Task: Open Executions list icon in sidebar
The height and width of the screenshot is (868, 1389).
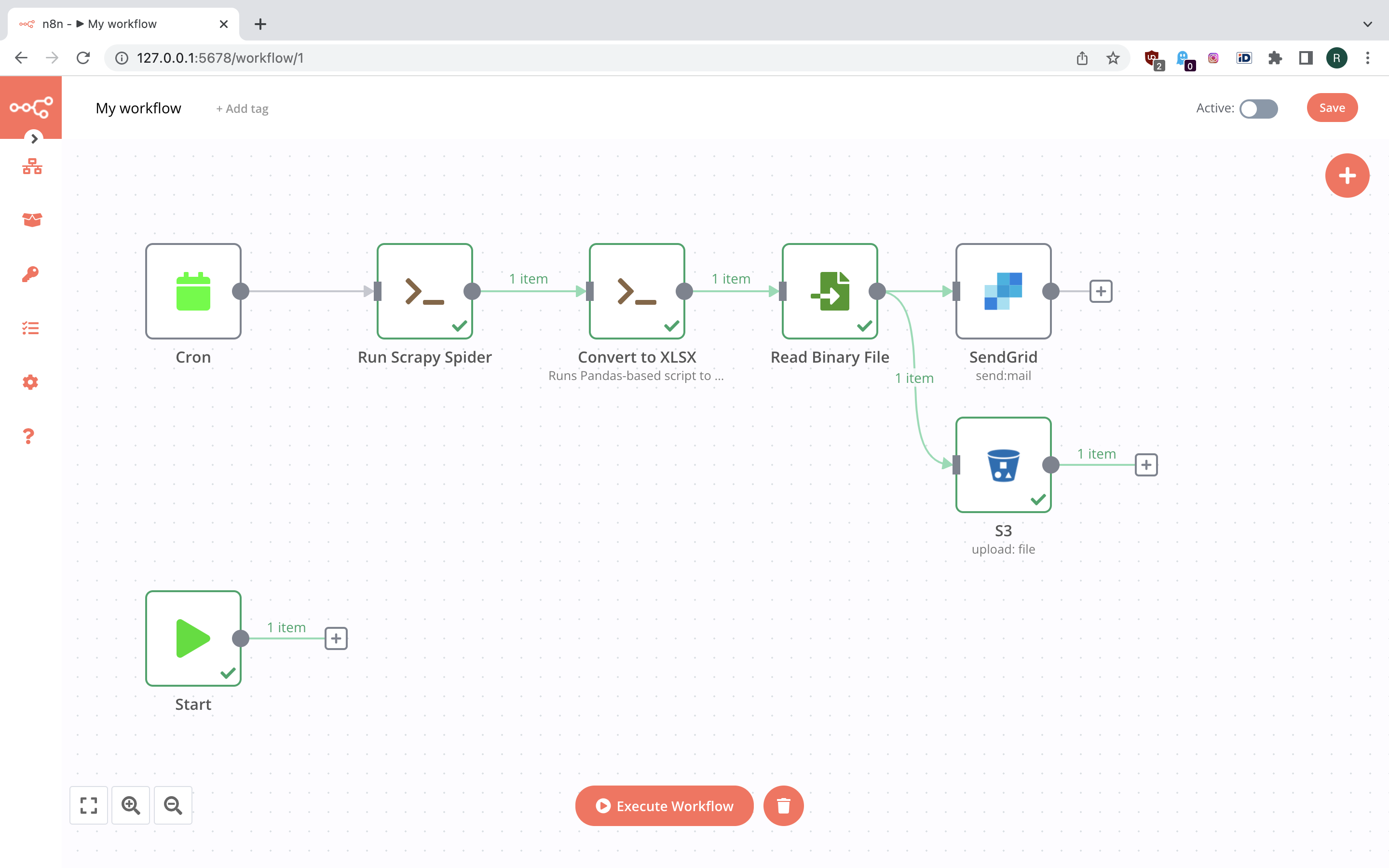Action: pos(30,328)
